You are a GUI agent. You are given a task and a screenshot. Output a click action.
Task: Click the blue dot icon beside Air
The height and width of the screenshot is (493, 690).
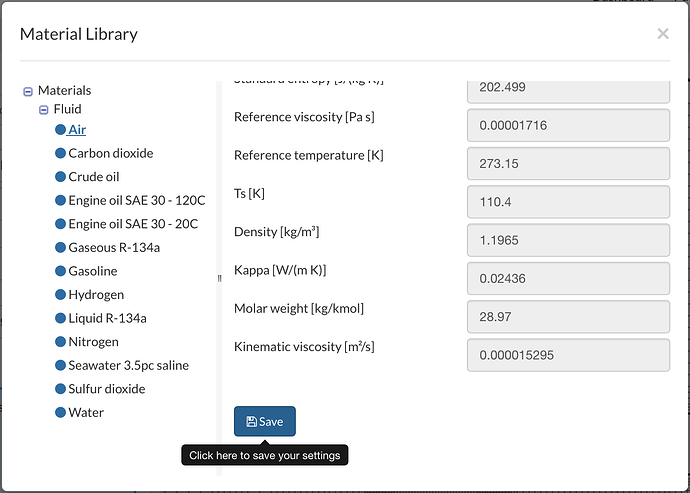pos(61,130)
